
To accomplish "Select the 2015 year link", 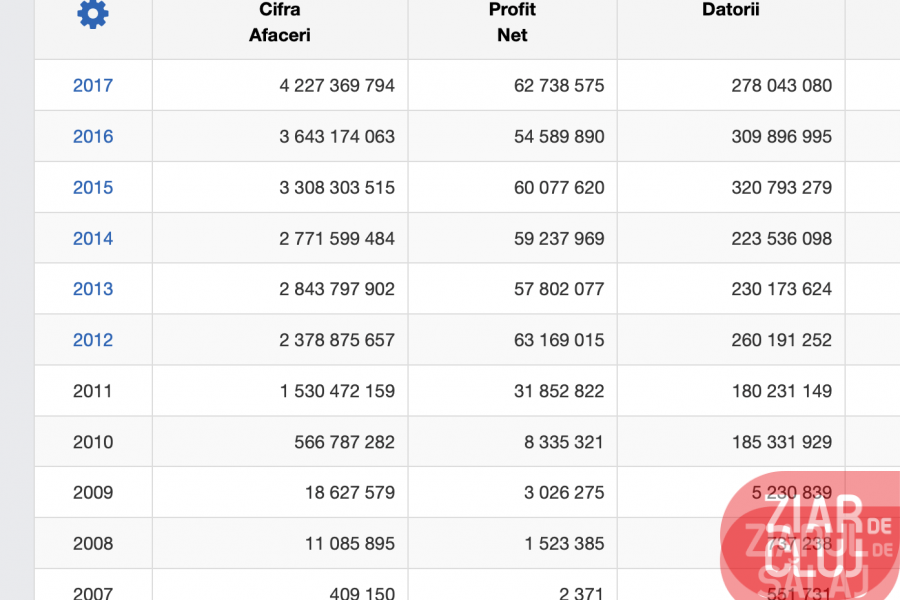I will point(93,188).
